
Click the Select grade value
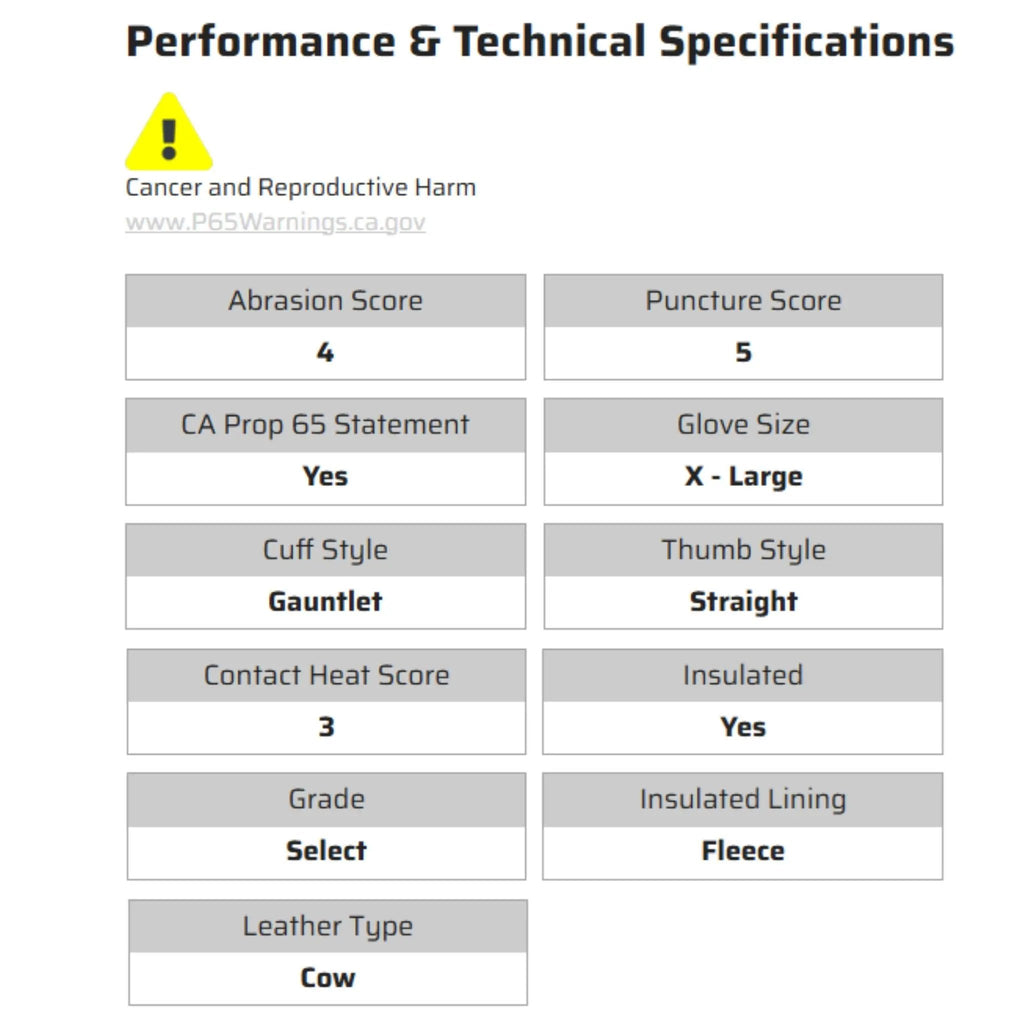click(x=326, y=851)
